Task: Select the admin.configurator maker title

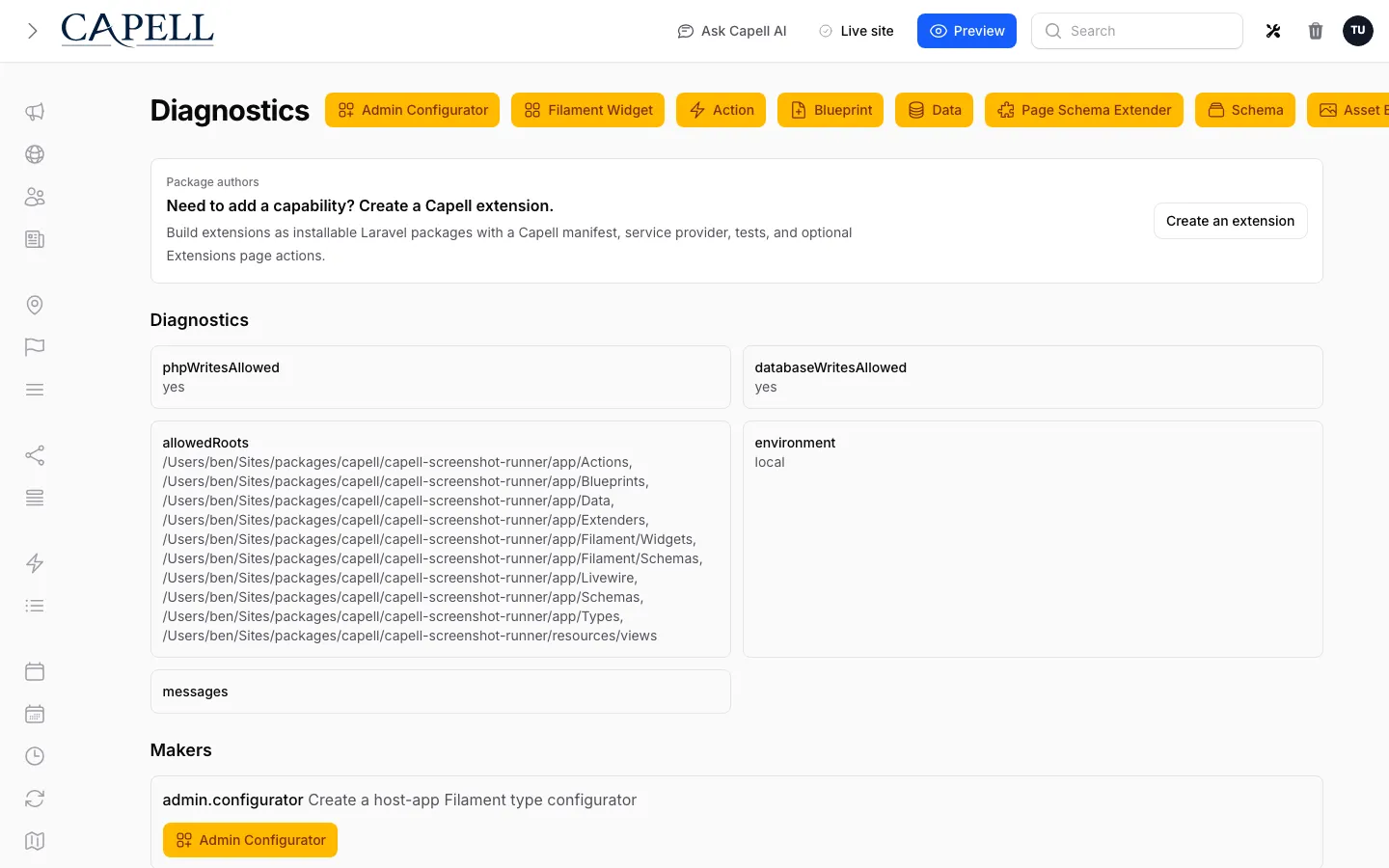Action: pos(232,800)
